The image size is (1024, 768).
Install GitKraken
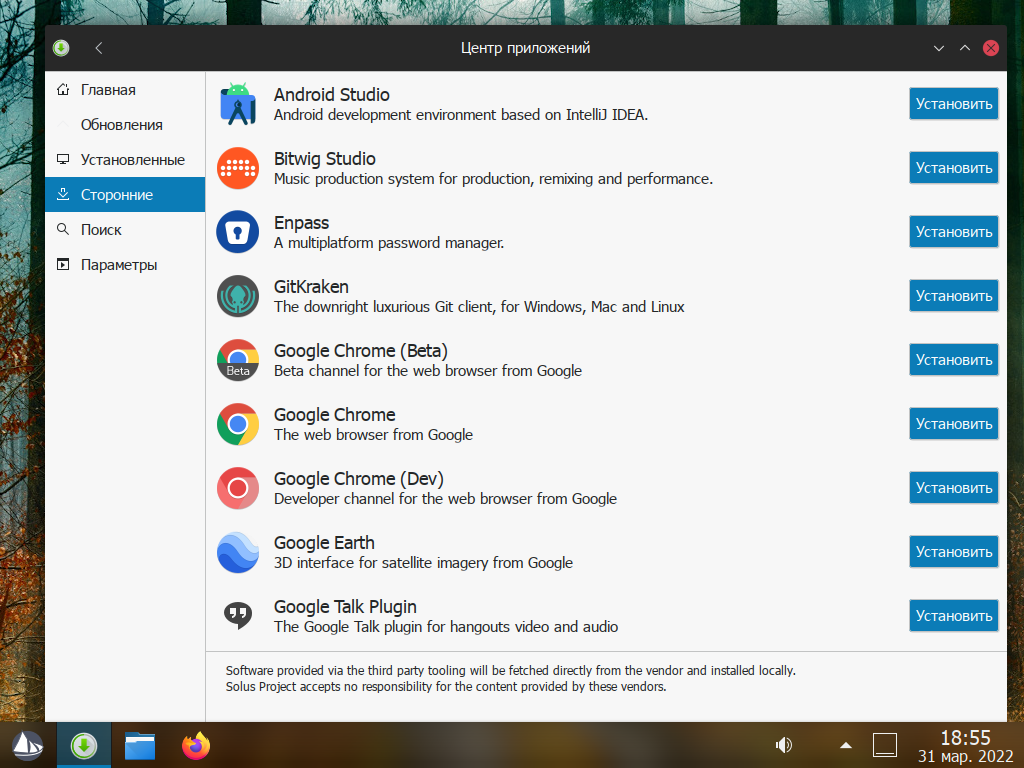[x=953, y=296]
